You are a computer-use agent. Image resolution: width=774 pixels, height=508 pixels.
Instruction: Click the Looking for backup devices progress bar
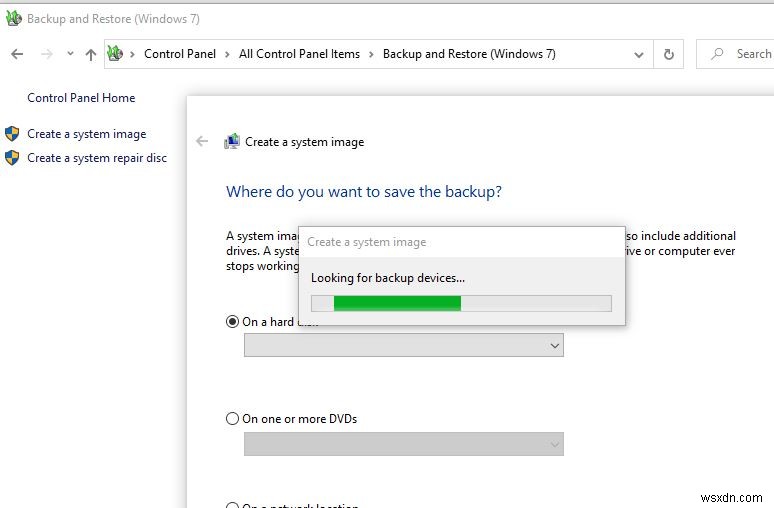coord(461,303)
